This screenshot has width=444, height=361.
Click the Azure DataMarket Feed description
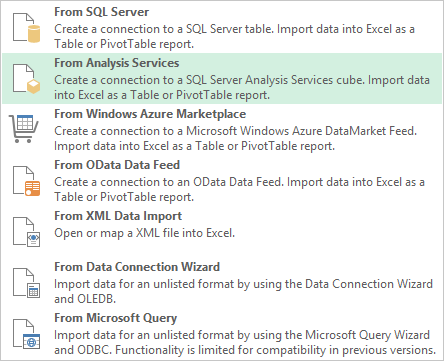[x=236, y=138]
